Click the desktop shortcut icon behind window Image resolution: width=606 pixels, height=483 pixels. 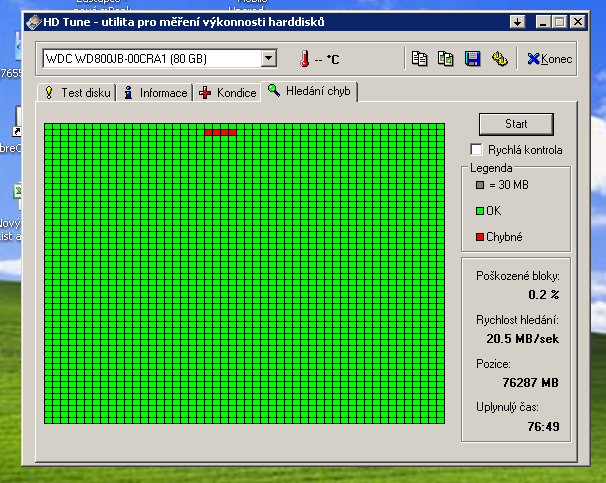tap(17, 121)
